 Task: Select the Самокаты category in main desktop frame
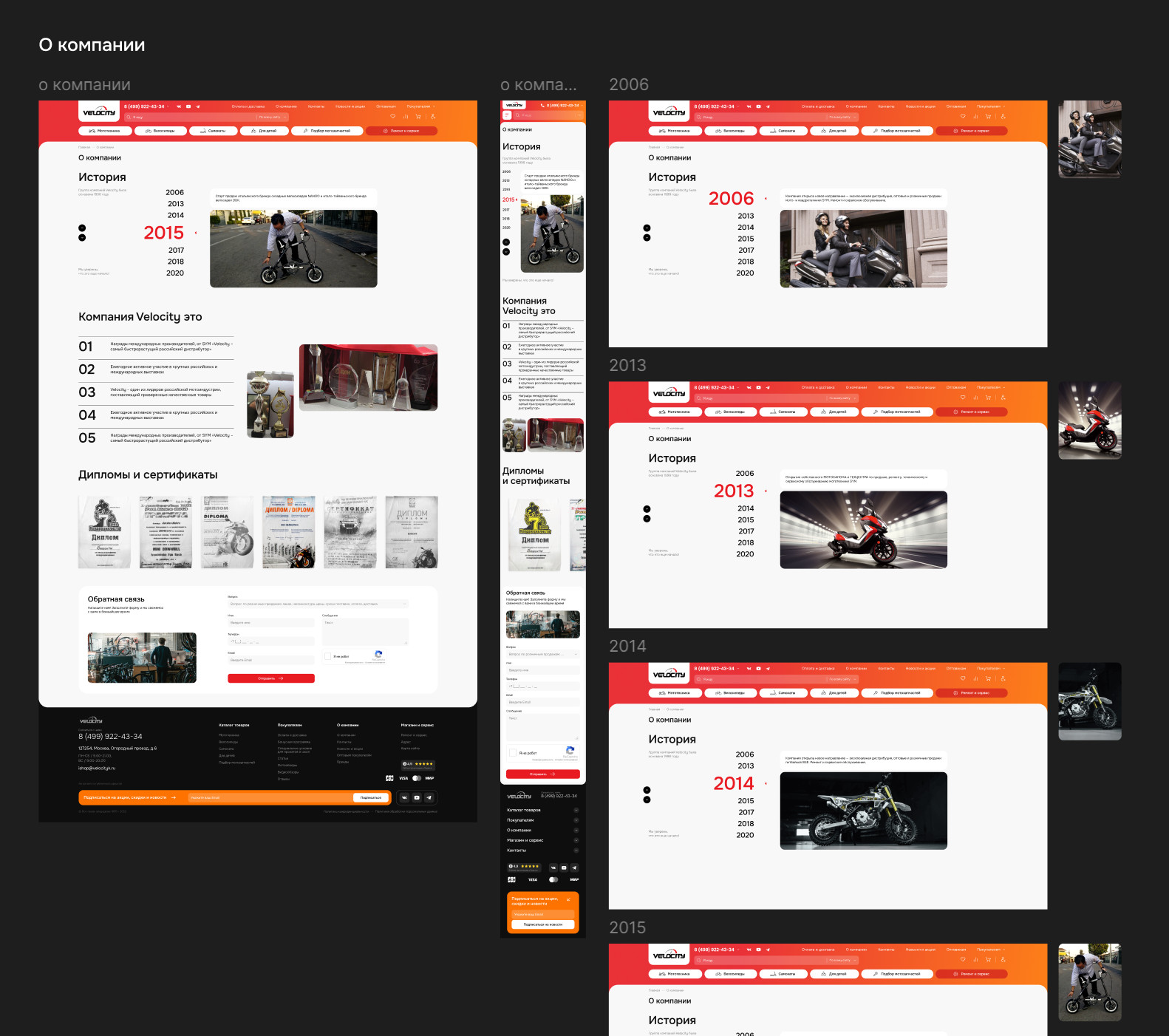click(214, 131)
